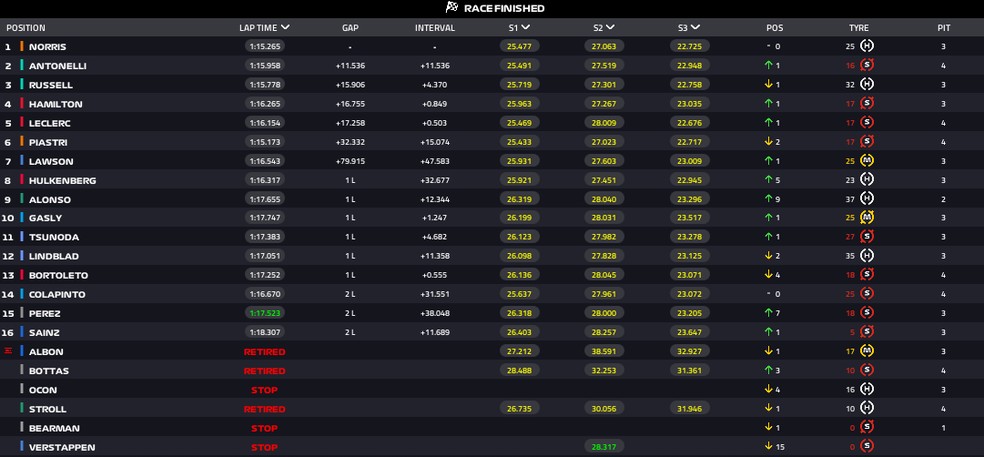Click the hard tyre icon in Ocon row
The width and height of the screenshot is (984, 457).
(867, 389)
